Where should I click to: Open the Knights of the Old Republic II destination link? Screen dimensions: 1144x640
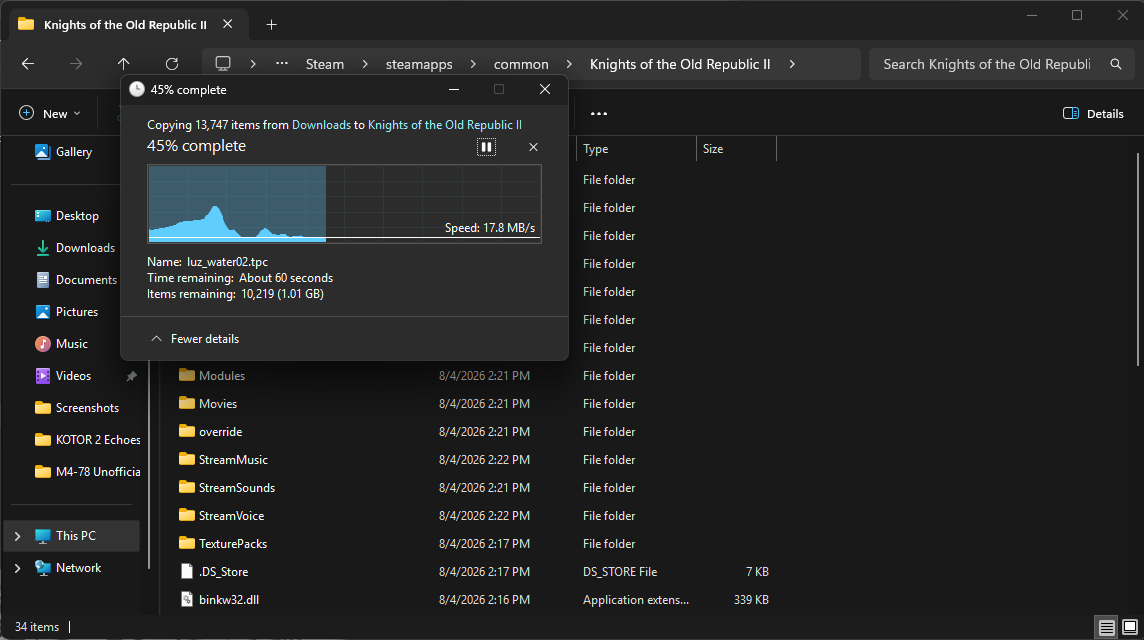[x=444, y=125]
